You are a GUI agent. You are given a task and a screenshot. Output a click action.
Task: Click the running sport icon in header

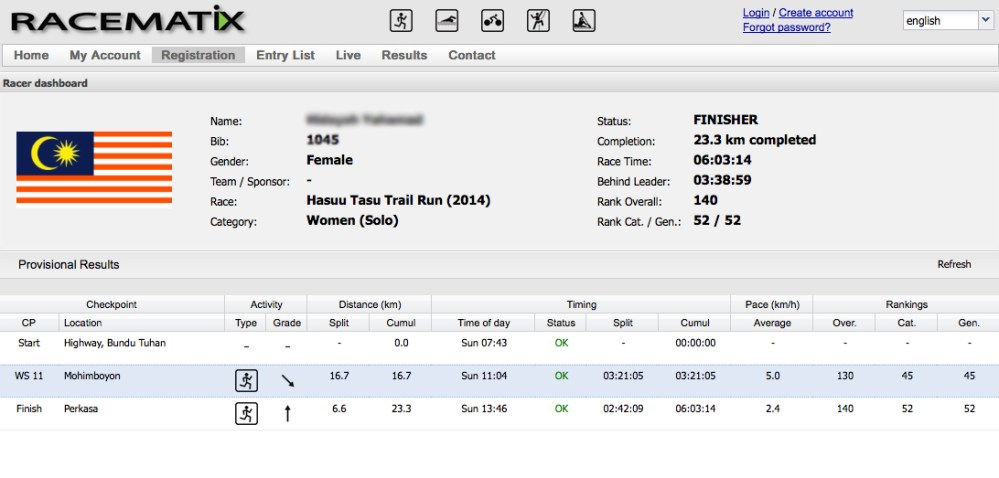400,20
